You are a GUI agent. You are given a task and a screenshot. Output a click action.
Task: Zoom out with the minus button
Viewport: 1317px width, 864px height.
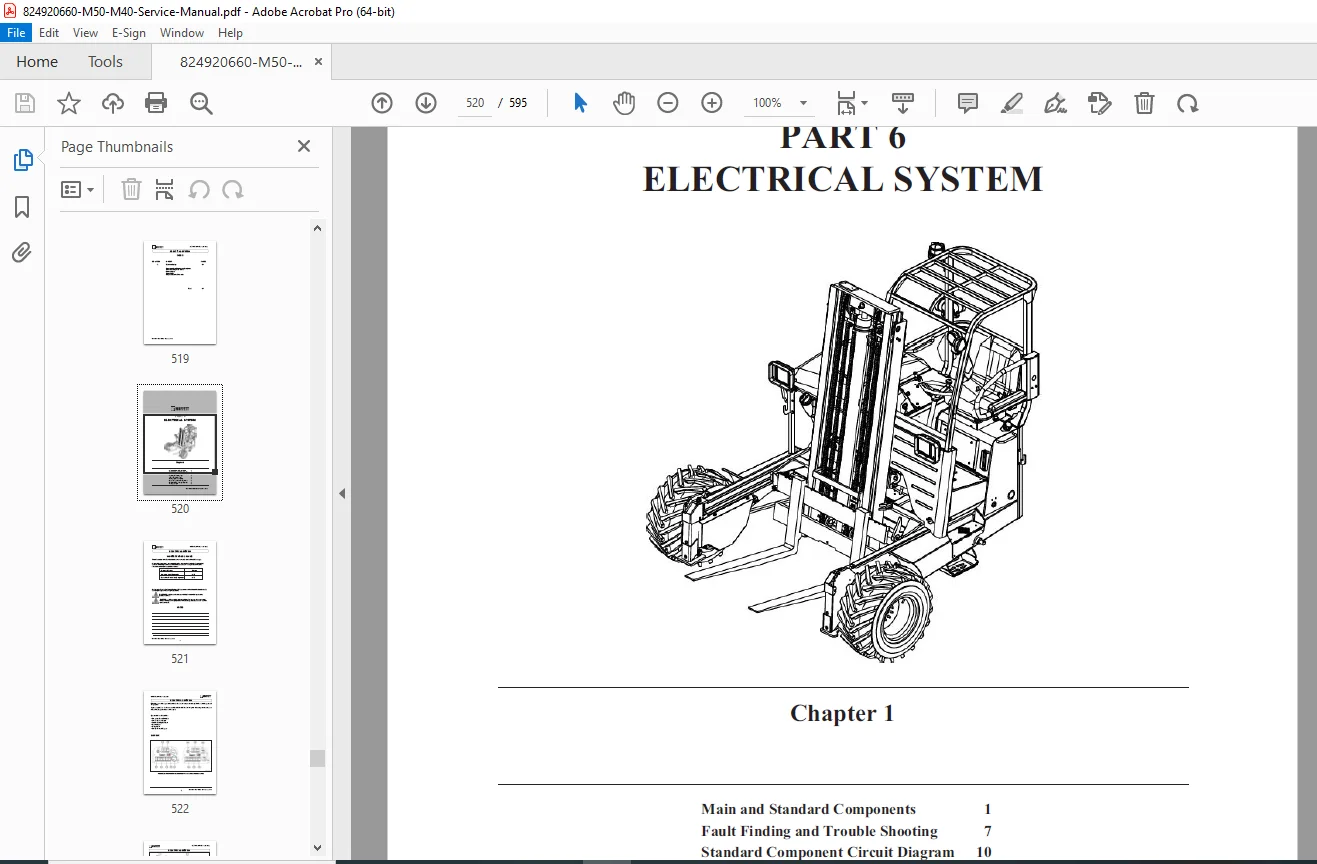point(668,103)
